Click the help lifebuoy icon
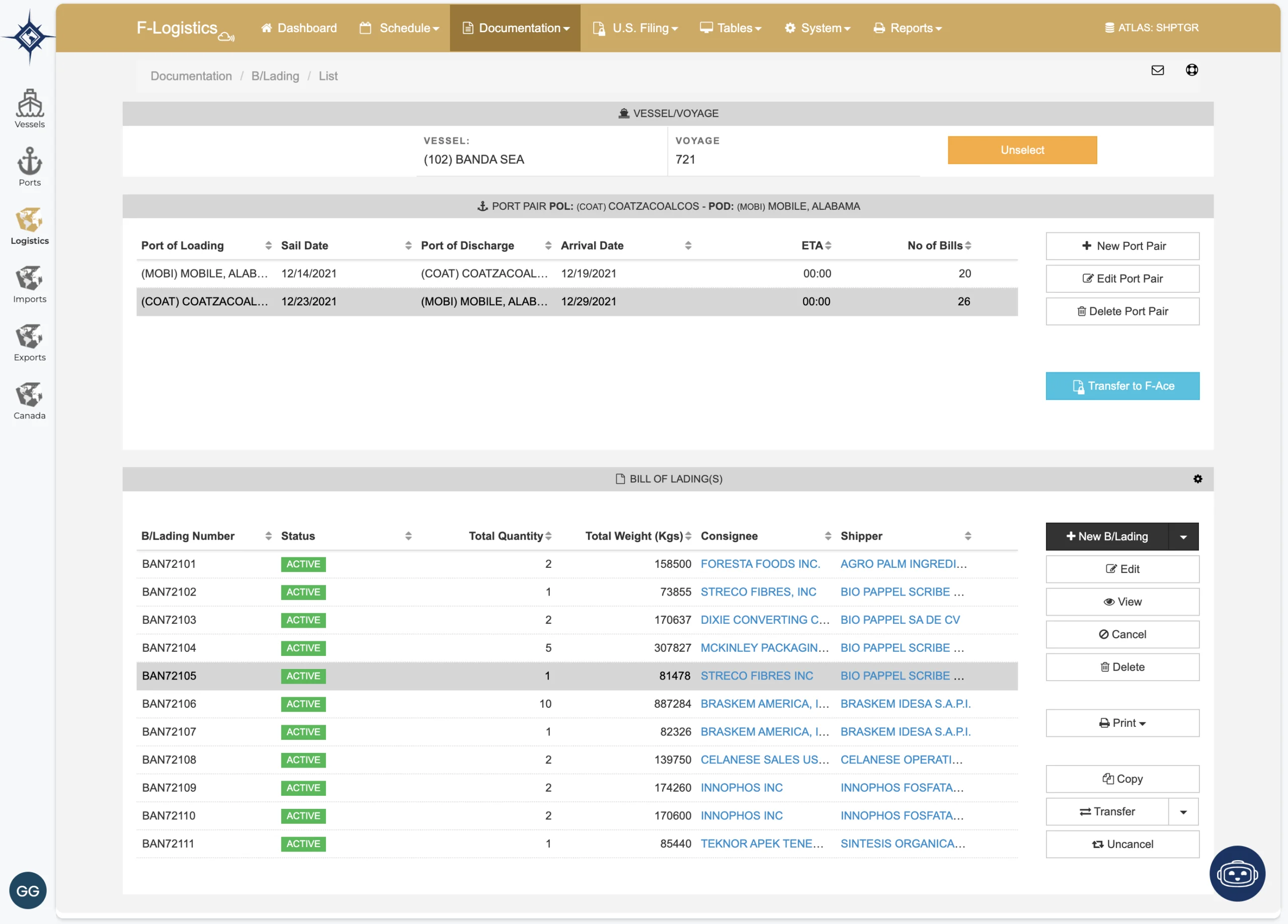 point(1191,70)
